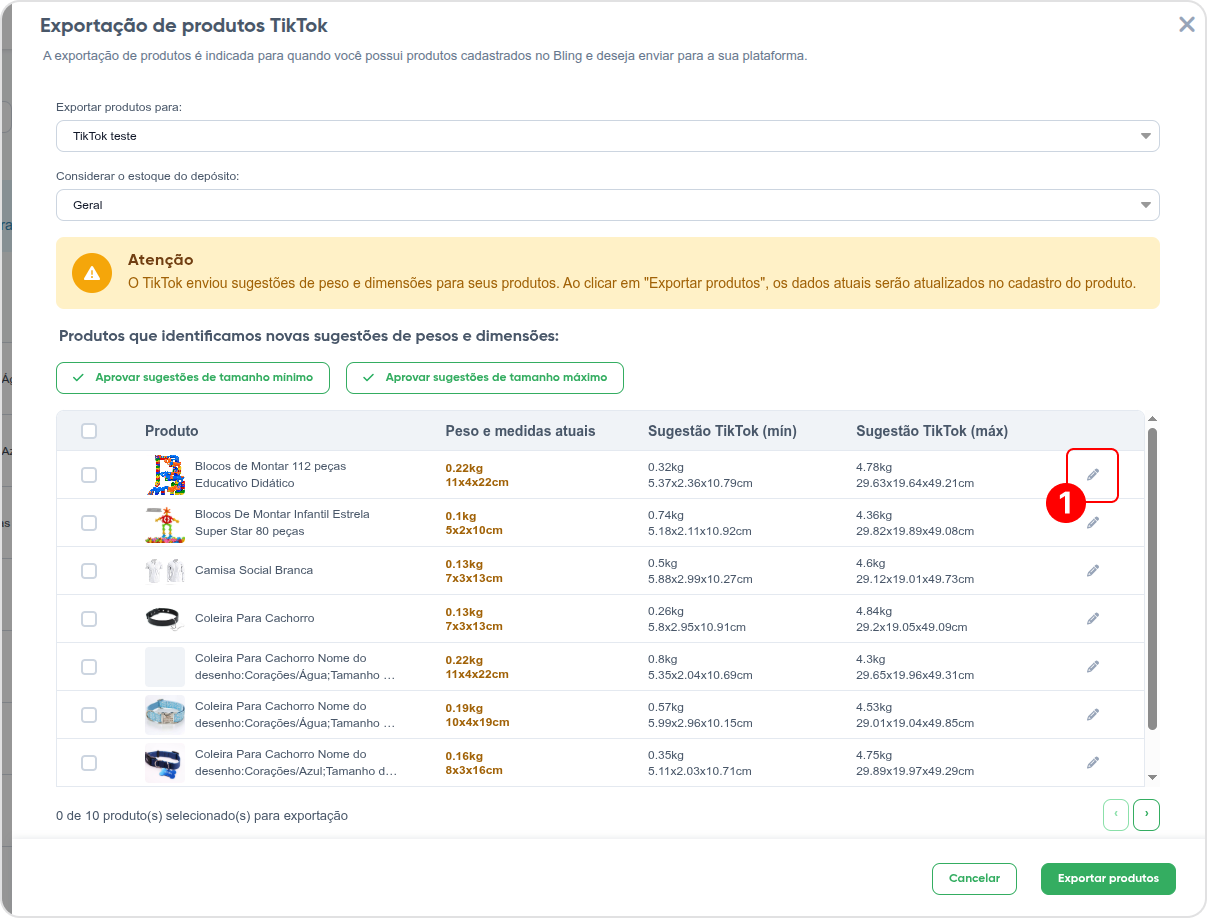Image resolution: width=1207 pixels, height=918 pixels.
Task: Expand the depósito 'Geral' dropdown
Action: coord(608,205)
